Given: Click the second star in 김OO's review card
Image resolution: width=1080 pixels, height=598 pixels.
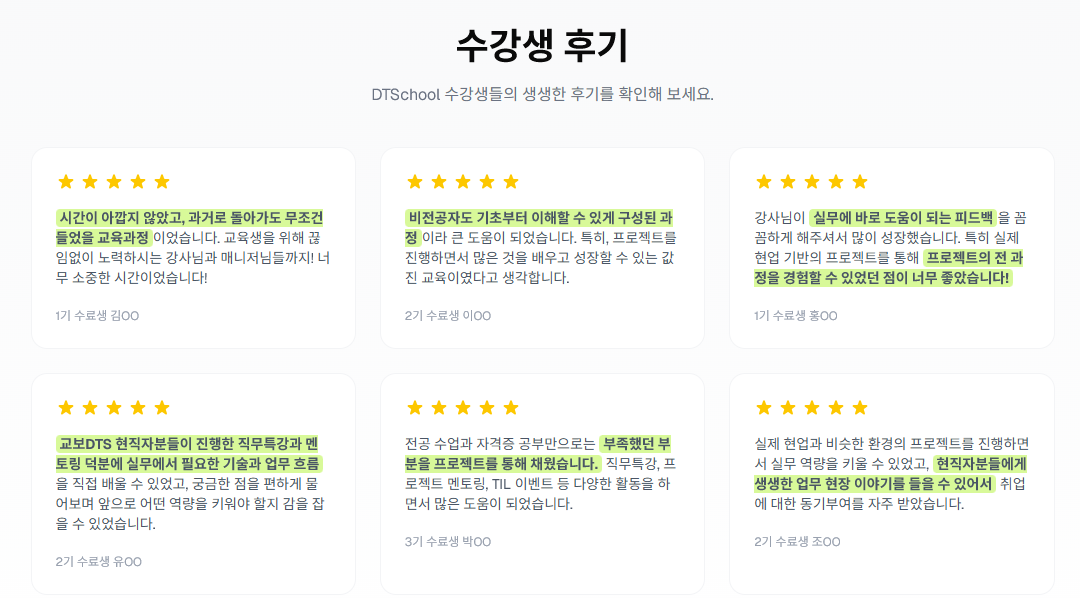Looking at the screenshot, I should [x=90, y=182].
